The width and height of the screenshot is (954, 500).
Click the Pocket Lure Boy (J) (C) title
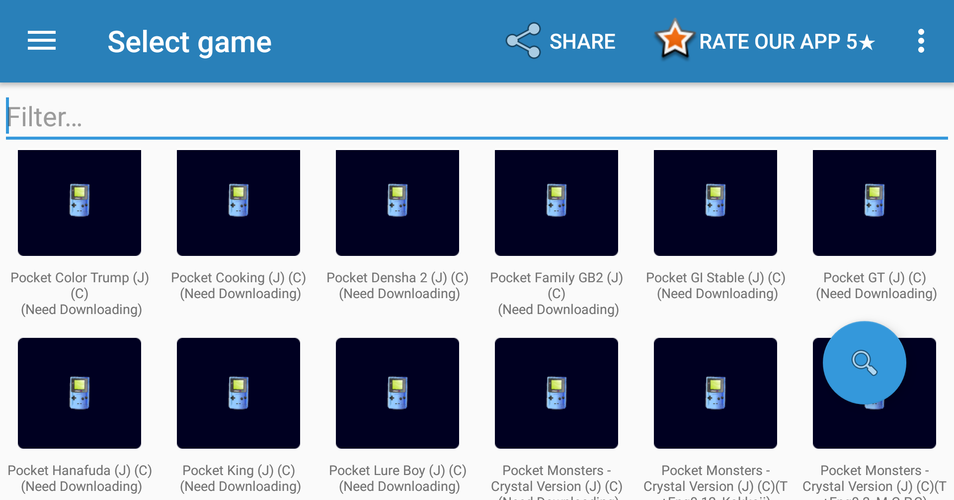397,471
